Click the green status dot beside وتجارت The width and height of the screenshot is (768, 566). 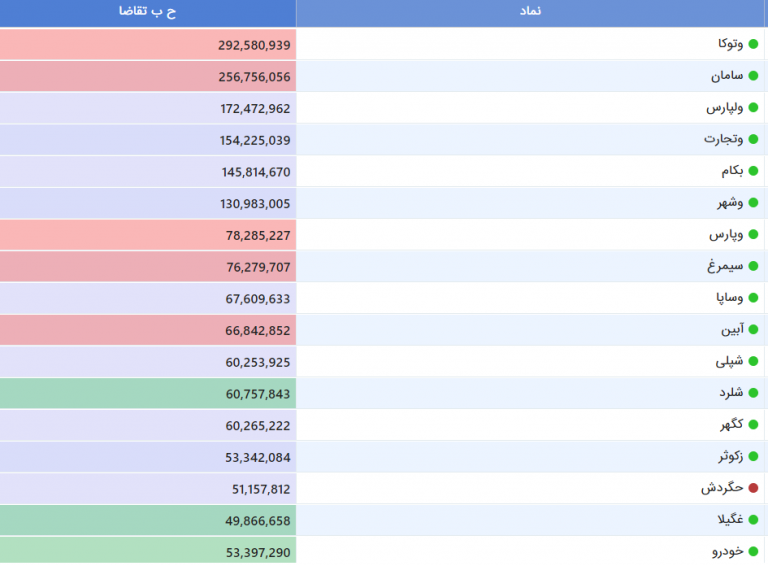(753, 140)
